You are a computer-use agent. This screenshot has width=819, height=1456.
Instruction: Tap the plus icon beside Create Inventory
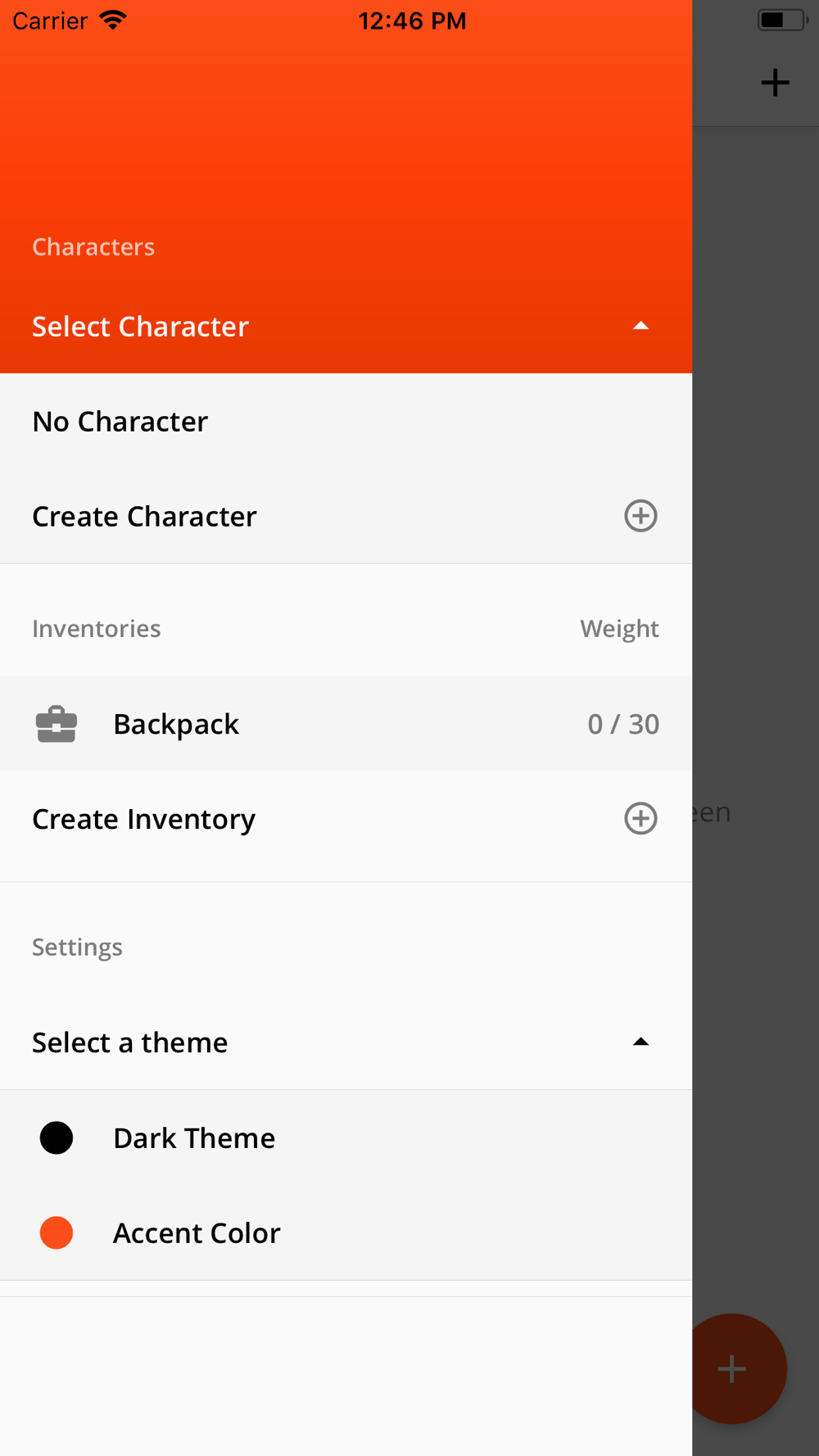coord(640,818)
